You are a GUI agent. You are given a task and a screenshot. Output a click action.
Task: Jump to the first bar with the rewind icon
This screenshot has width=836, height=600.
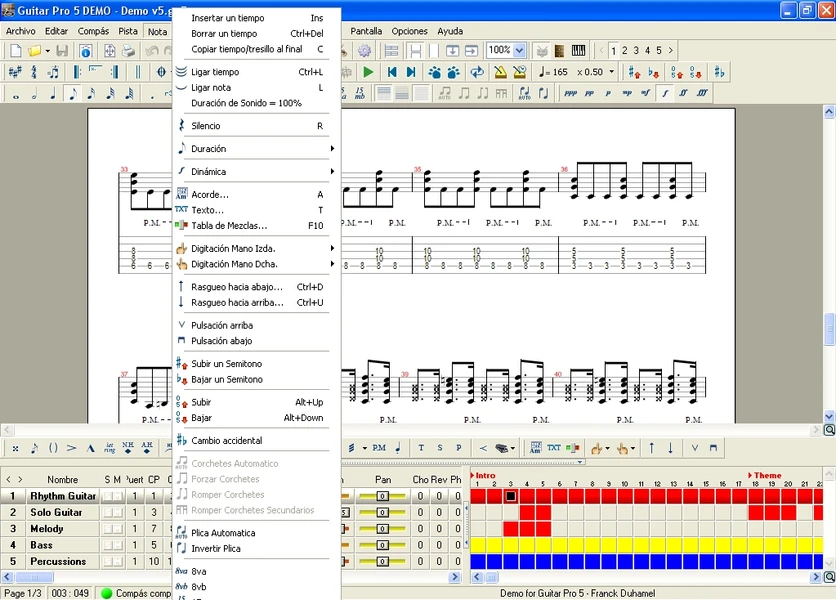(x=392, y=72)
